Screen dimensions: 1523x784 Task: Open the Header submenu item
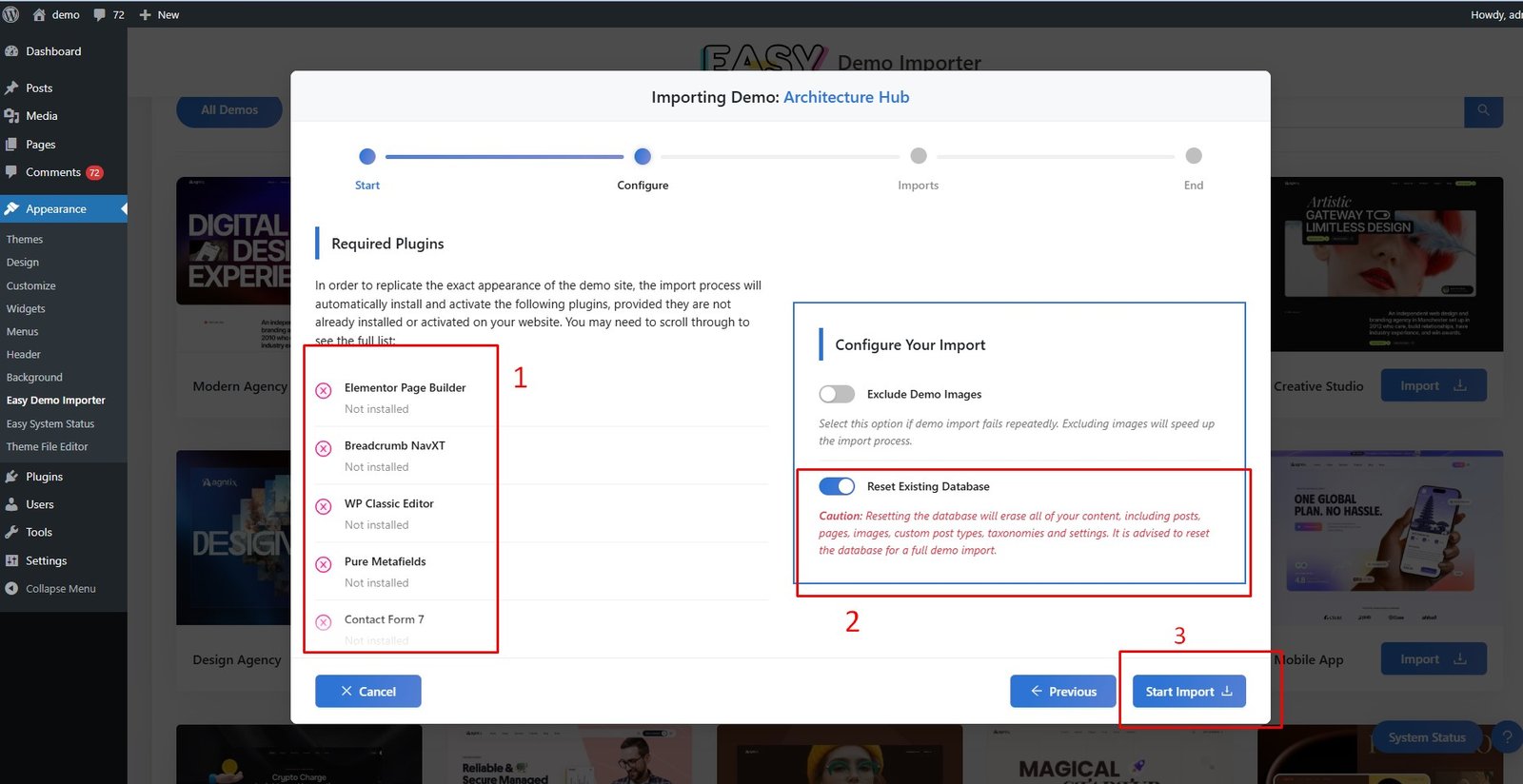pyautogui.click(x=23, y=354)
